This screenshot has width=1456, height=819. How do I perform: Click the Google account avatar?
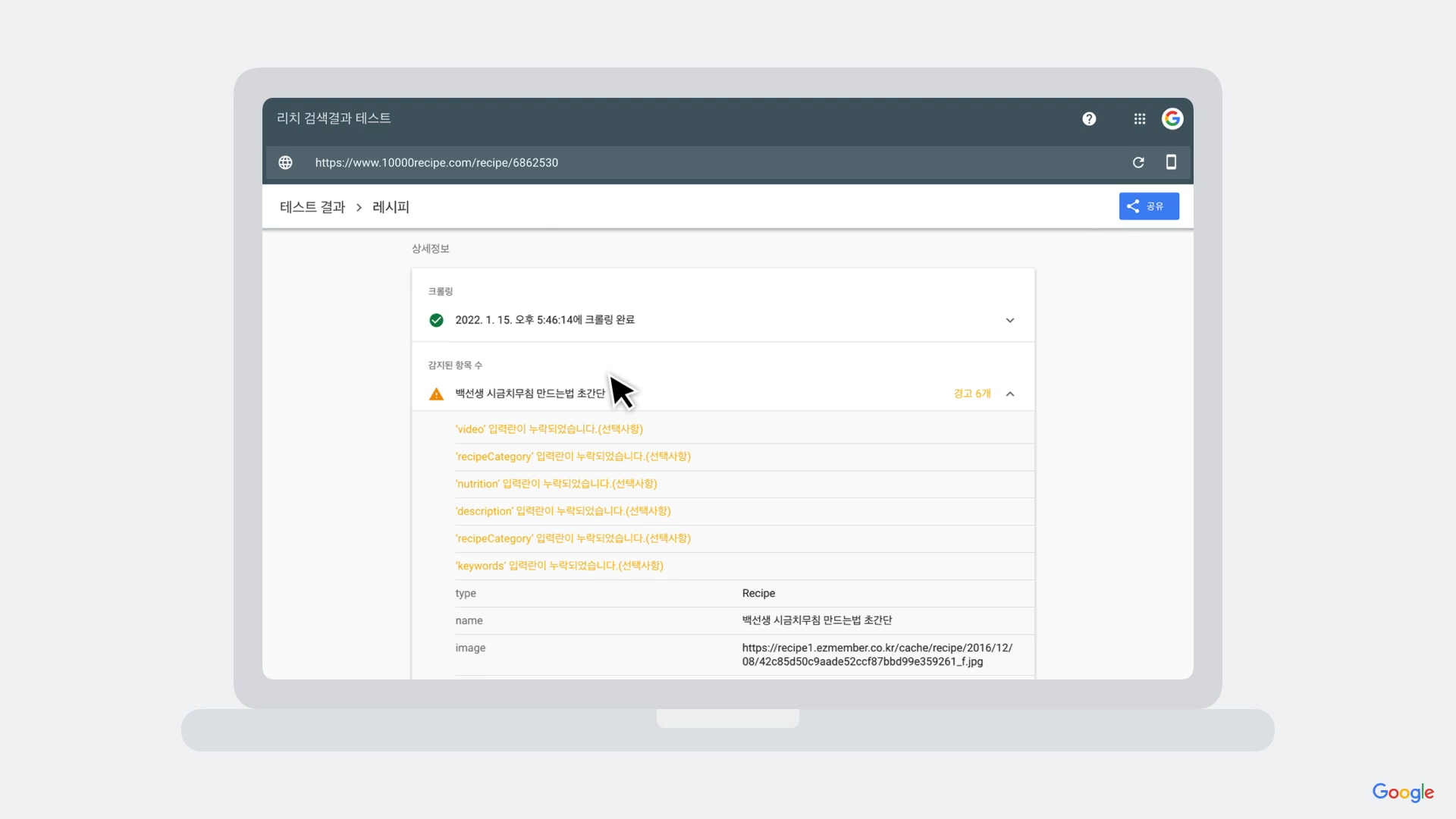[x=1172, y=119]
